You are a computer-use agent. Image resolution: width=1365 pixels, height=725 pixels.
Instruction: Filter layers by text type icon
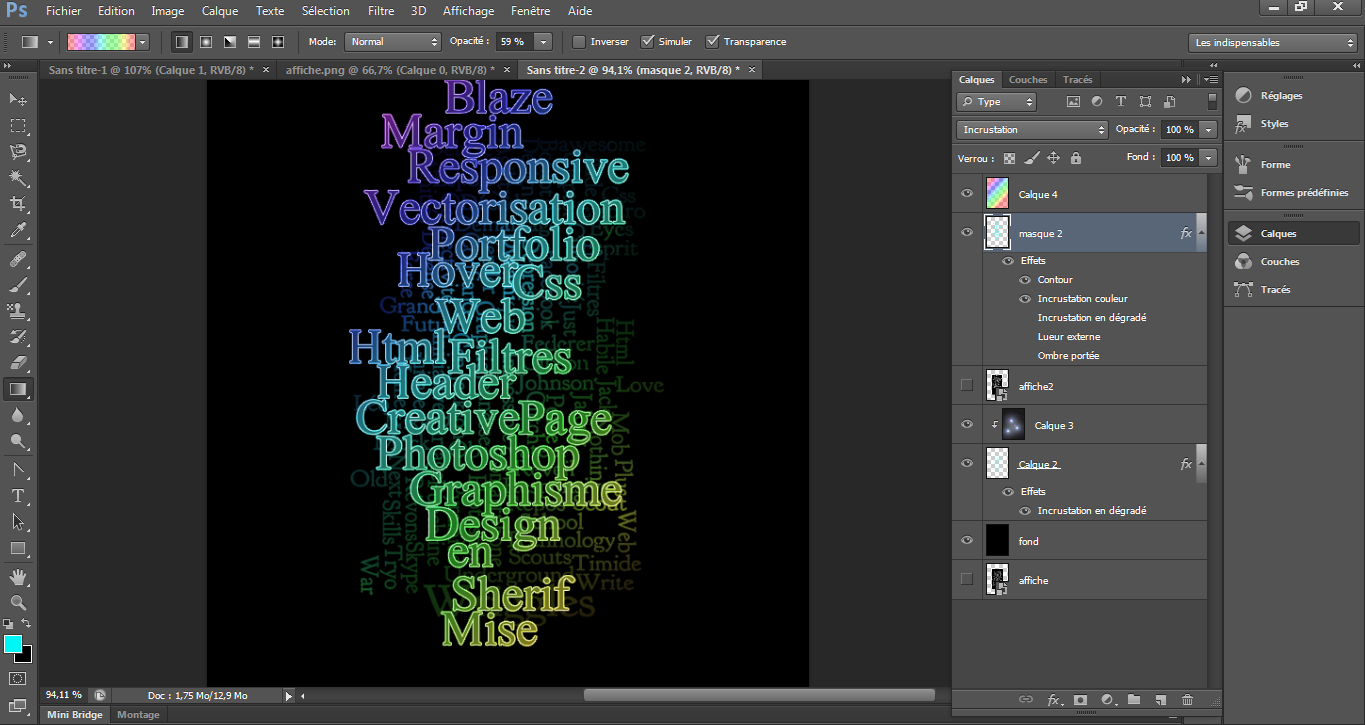pyautogui.click(x=1121, y=102)
